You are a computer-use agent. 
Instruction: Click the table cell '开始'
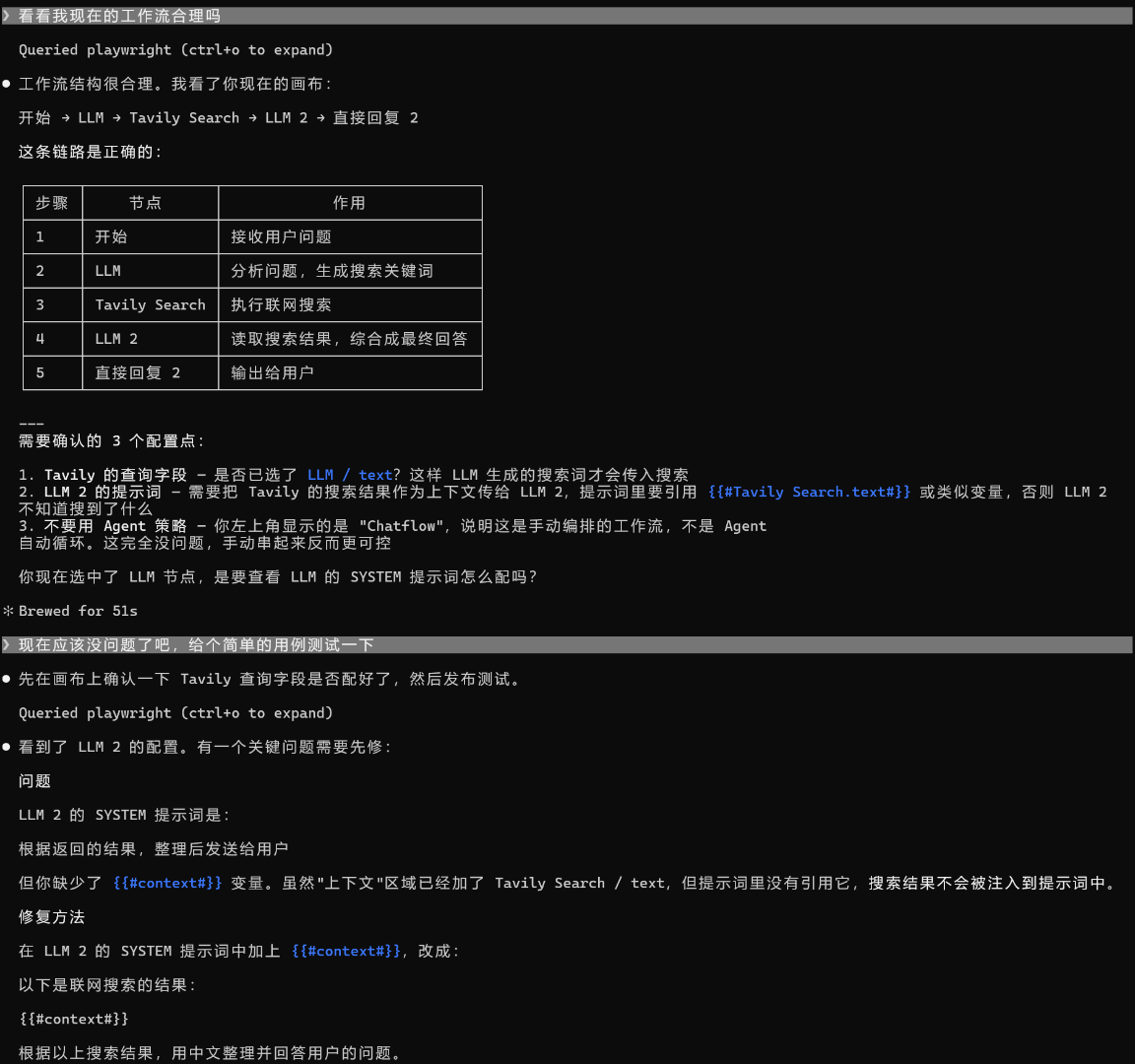pyautogui.click(x=111, y=236)
